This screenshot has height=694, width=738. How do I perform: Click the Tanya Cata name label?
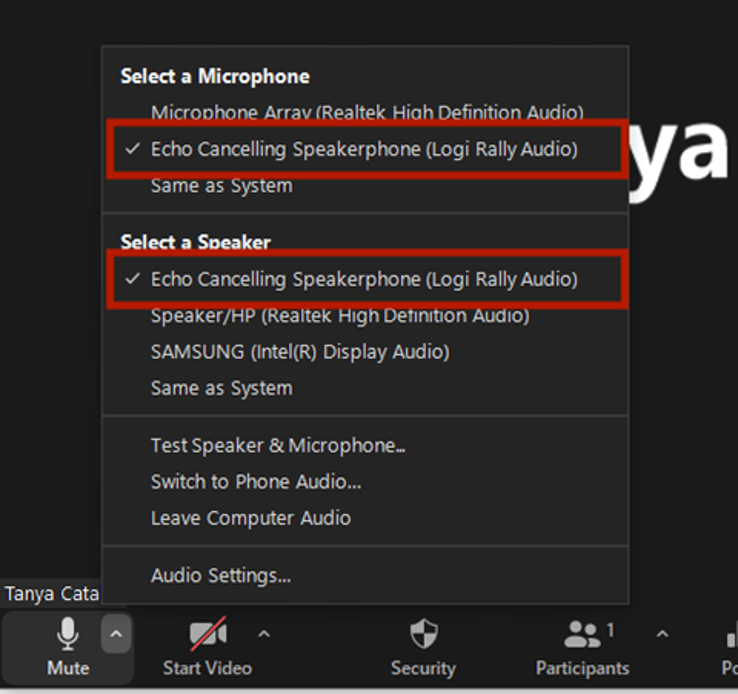51,594
